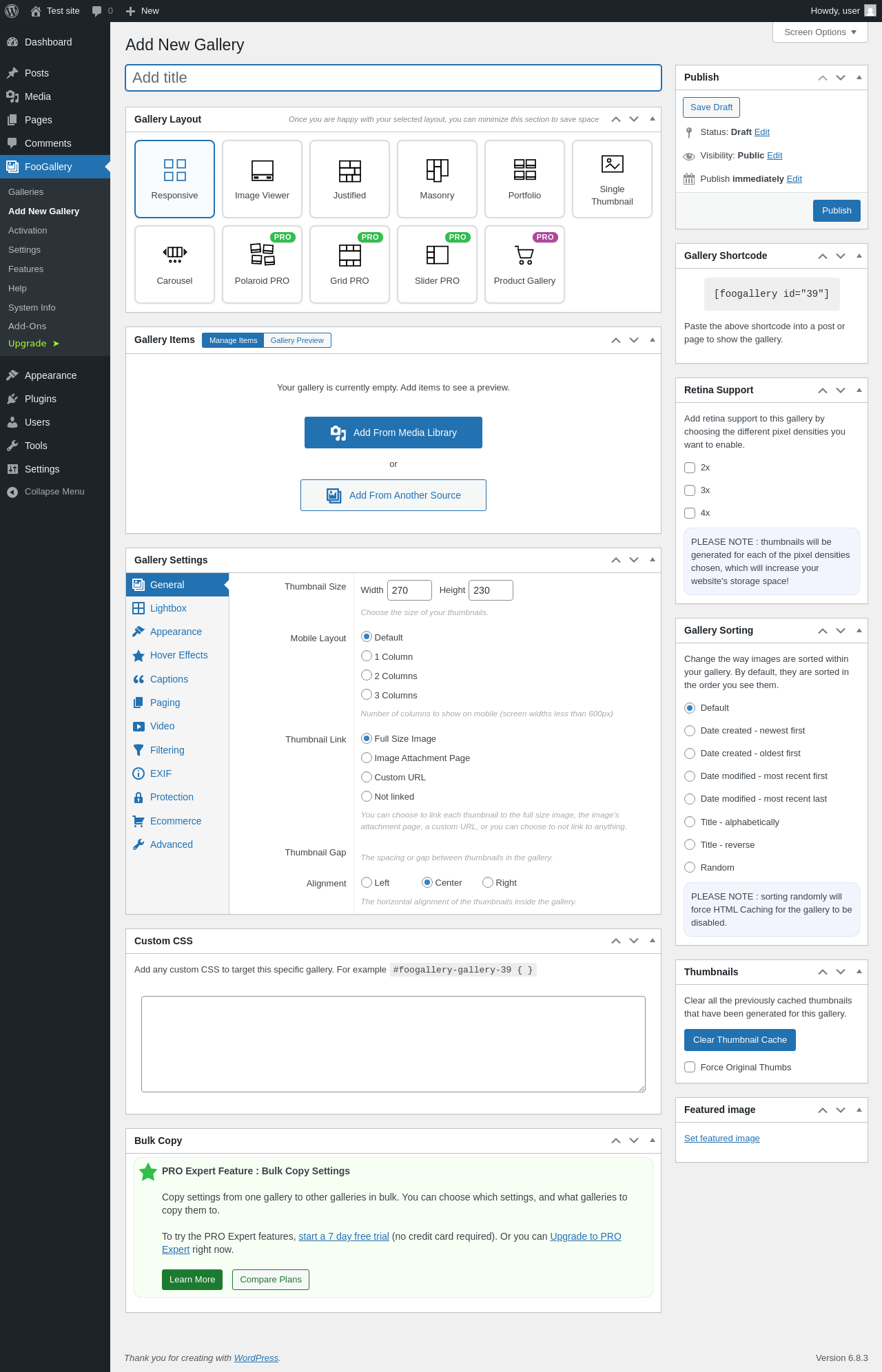
Task: Select Custom URL thumbnail link
Action: [367, 777]
